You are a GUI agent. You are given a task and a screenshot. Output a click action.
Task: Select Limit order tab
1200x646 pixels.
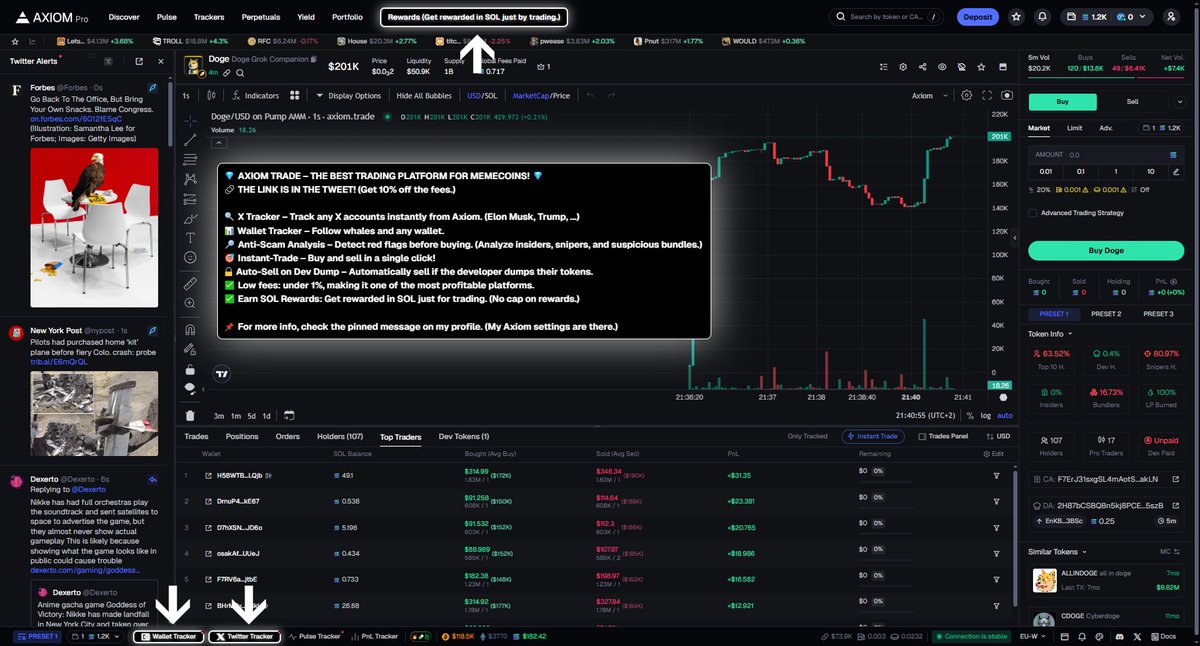coord(1074,128)
